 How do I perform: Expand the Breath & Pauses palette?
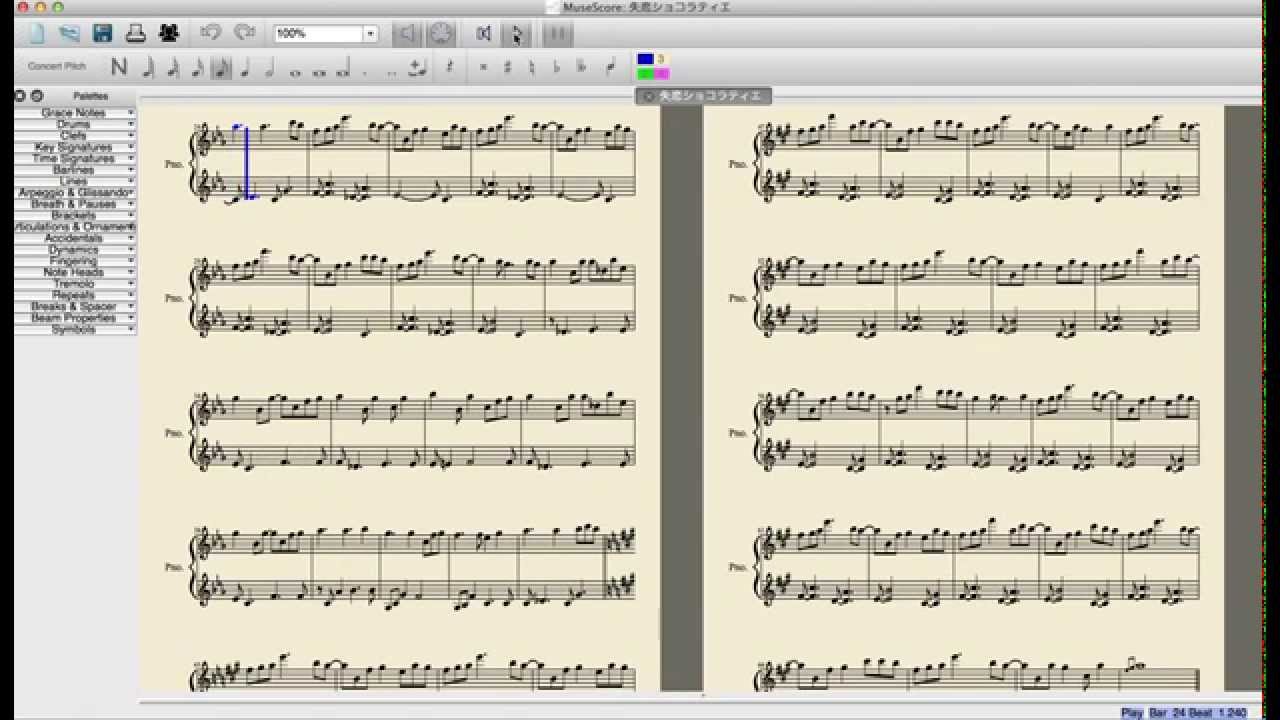[x=75, y=204]
